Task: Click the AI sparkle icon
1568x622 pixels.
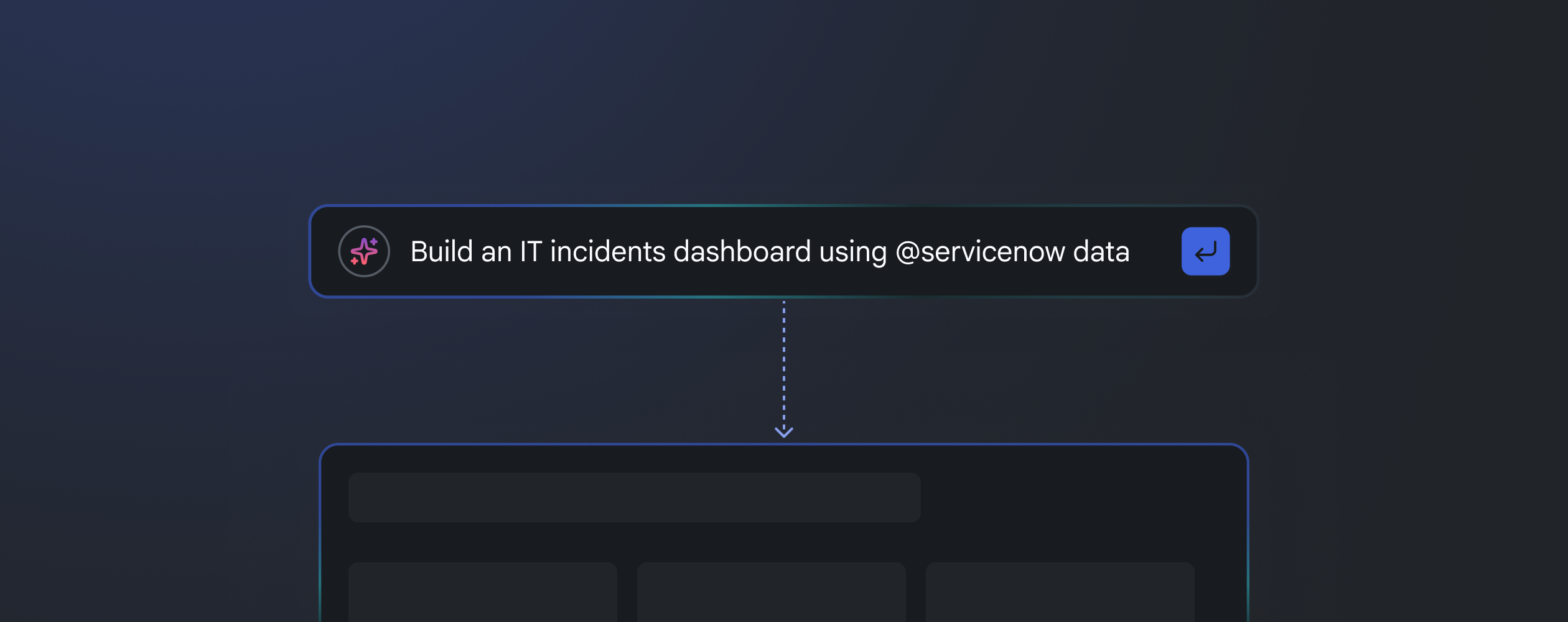Action: point(364,251)
